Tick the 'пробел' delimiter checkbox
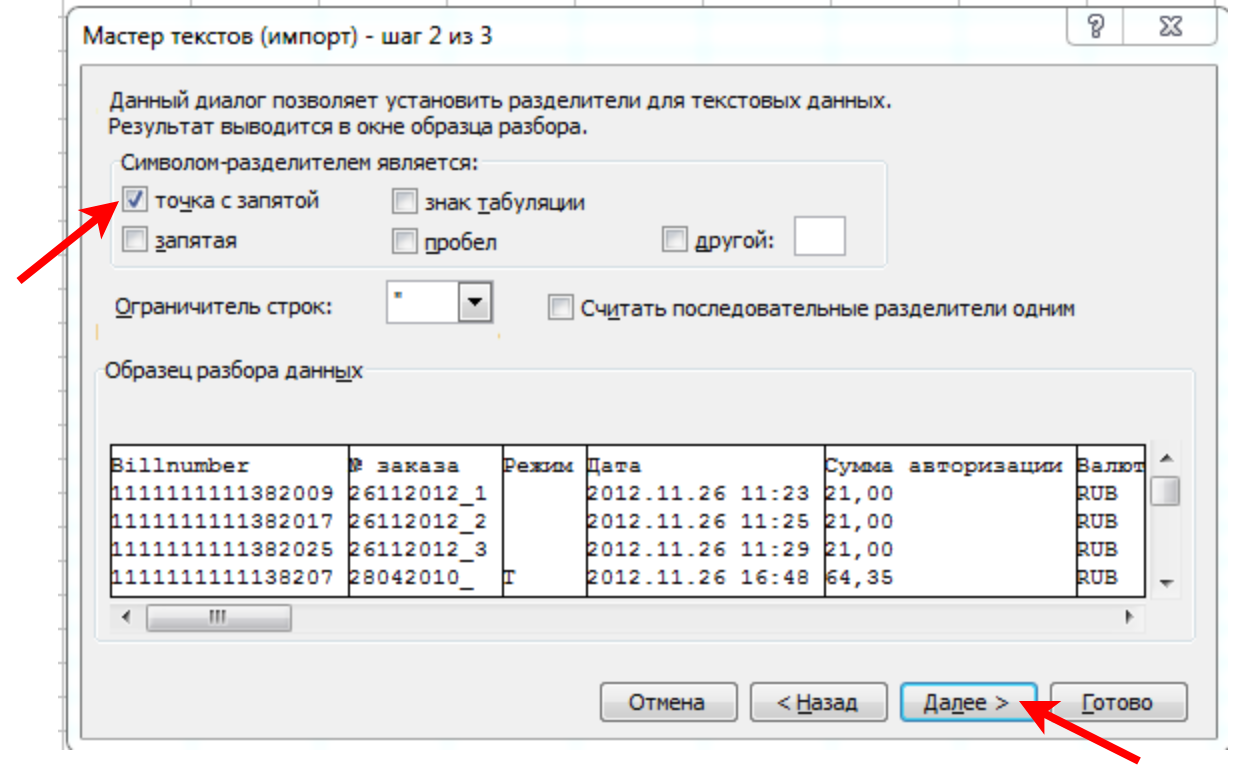Image resolution: width=1234 pixels, height=782 pixels. [404, 241]
